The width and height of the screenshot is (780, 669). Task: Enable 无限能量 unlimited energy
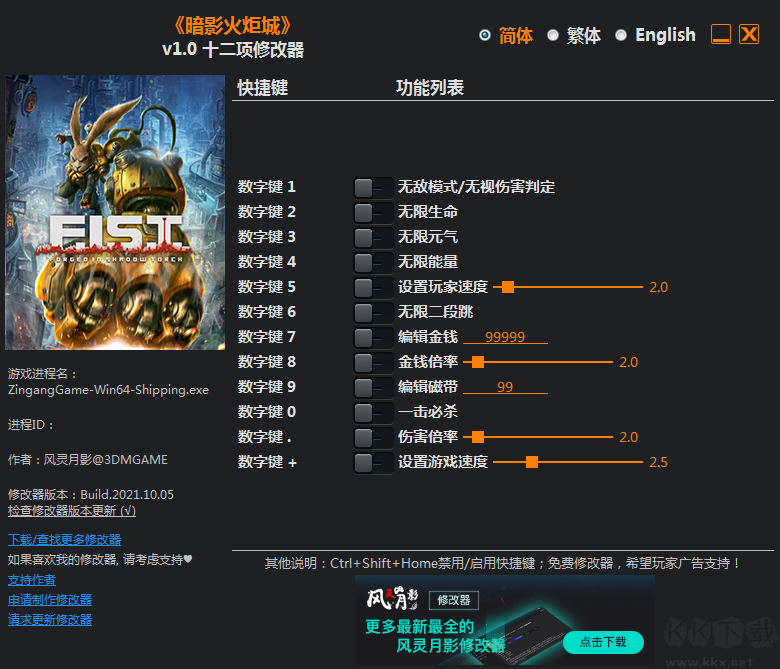click(x=373, y=262)
